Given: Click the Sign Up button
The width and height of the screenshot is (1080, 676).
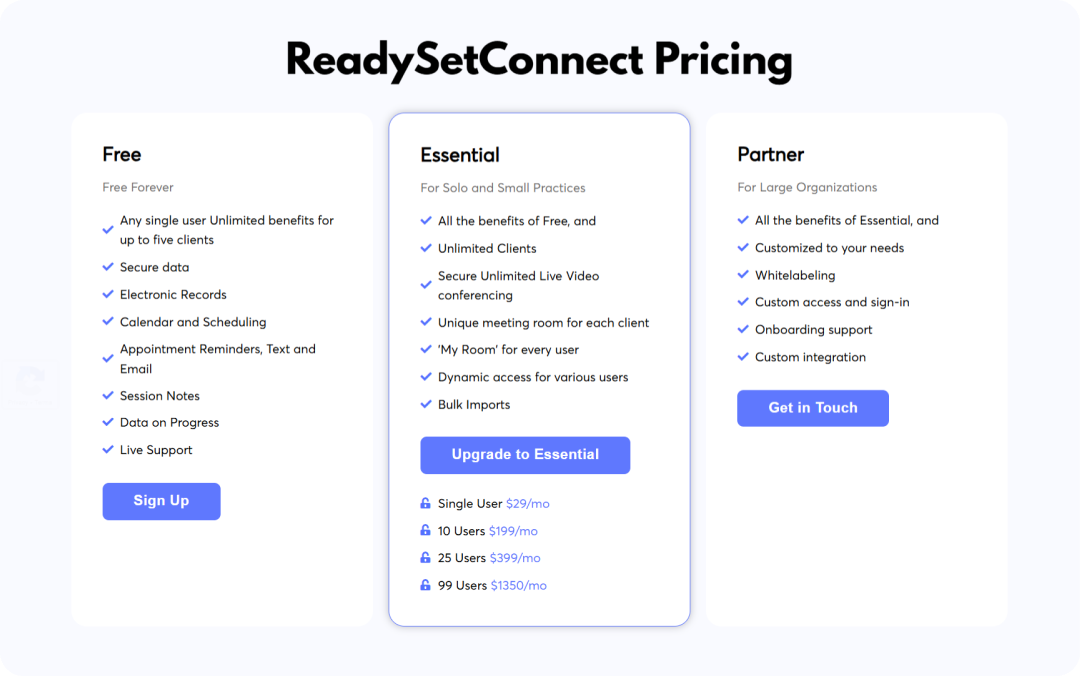Looking at the screenshot, I should 161,501.
